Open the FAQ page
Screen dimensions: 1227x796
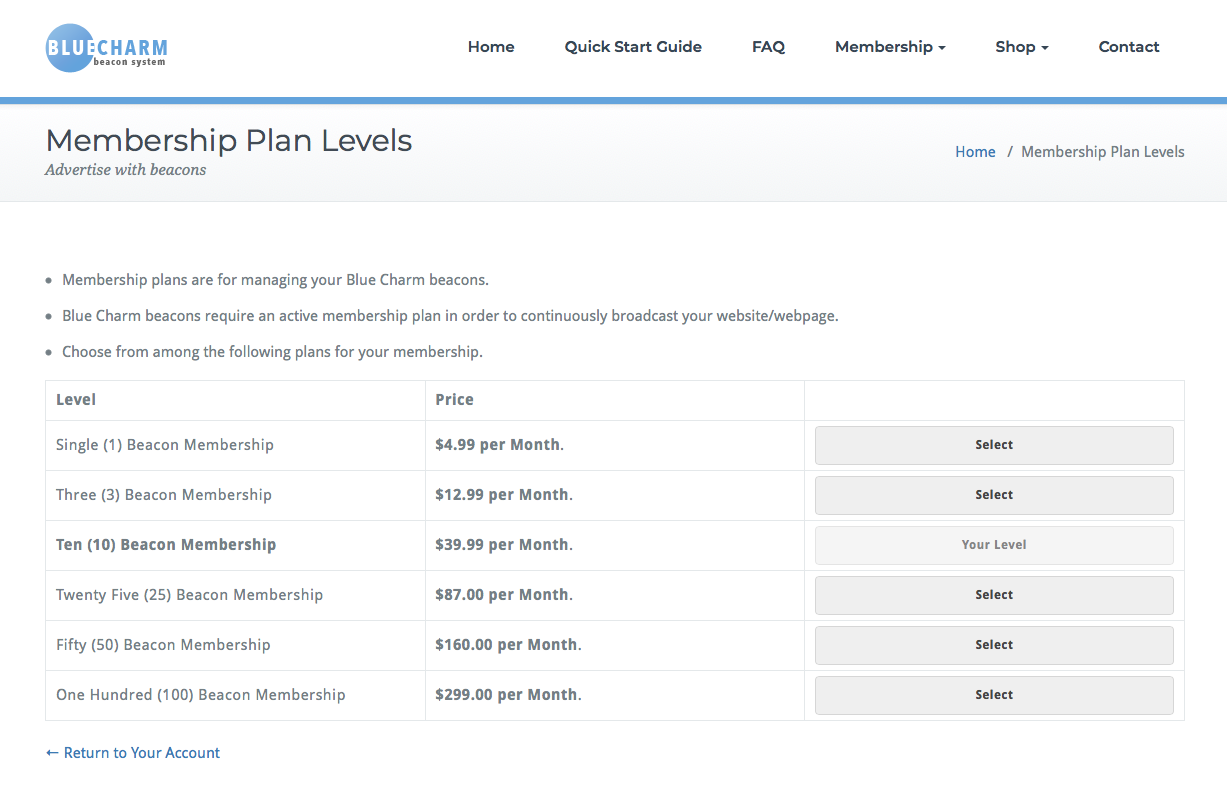768,47
